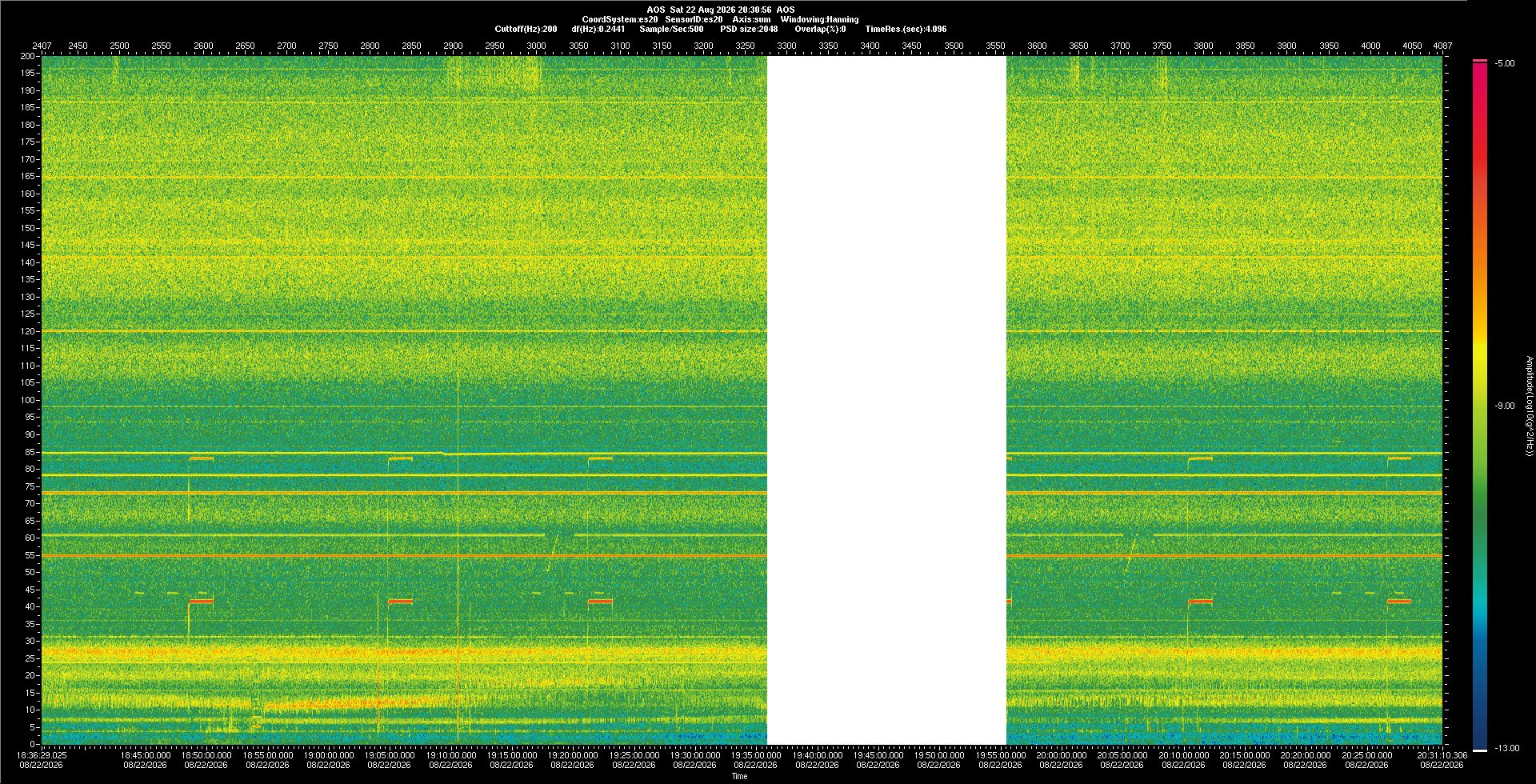Click 'TimeRes.(sec):4.096' in the header
This screenshot has width=1536, height=784.
[906, 29]
